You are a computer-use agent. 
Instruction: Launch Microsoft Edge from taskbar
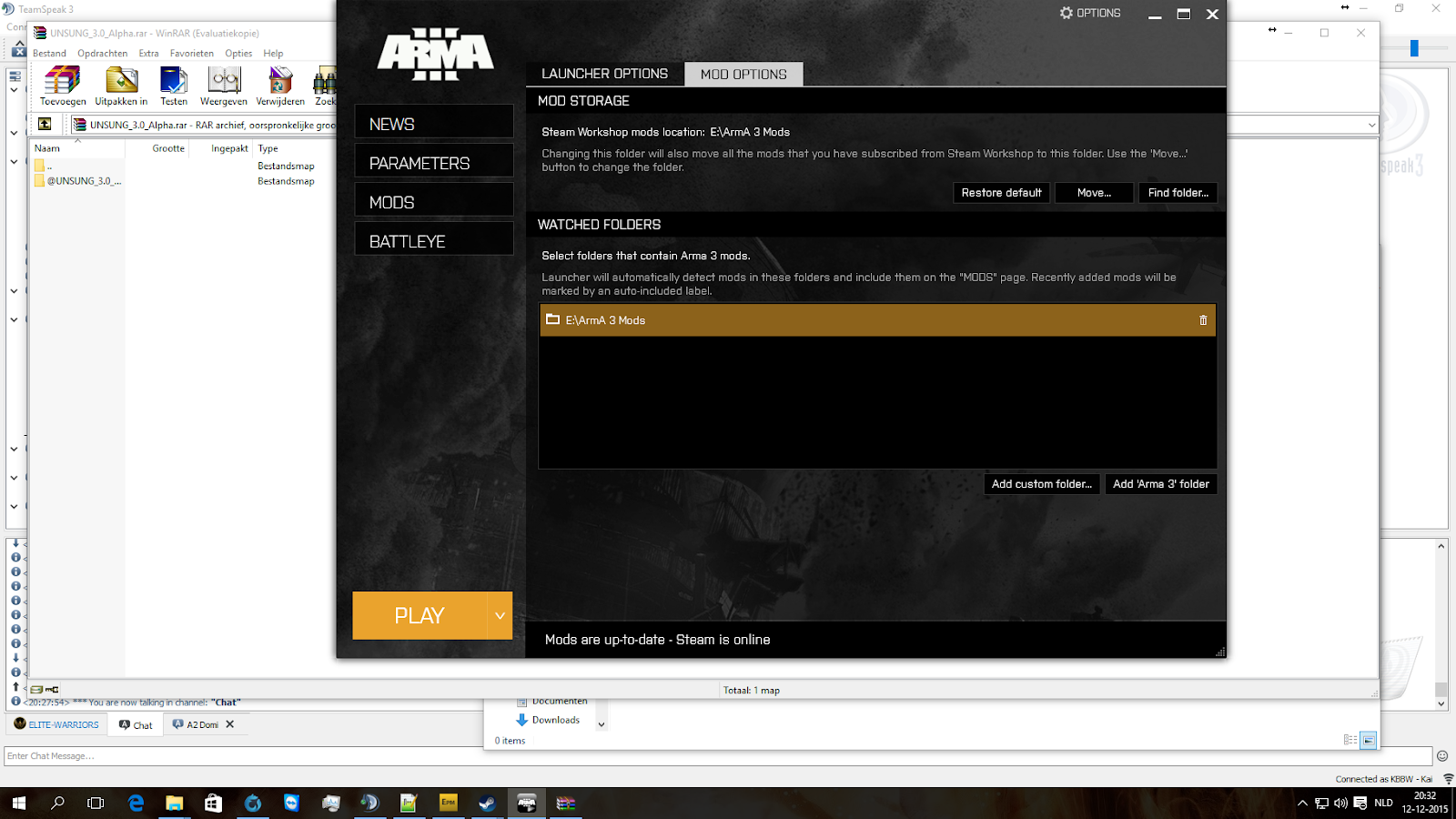point(136,803)
